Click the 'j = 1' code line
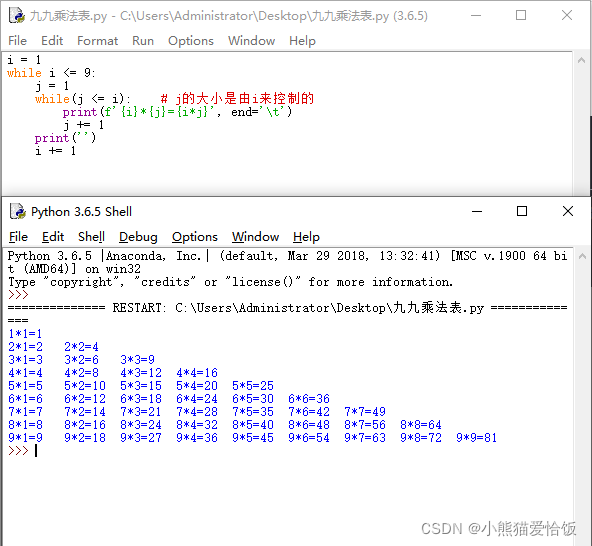Viewport: 592px width, 546px height. click(52, 86)
